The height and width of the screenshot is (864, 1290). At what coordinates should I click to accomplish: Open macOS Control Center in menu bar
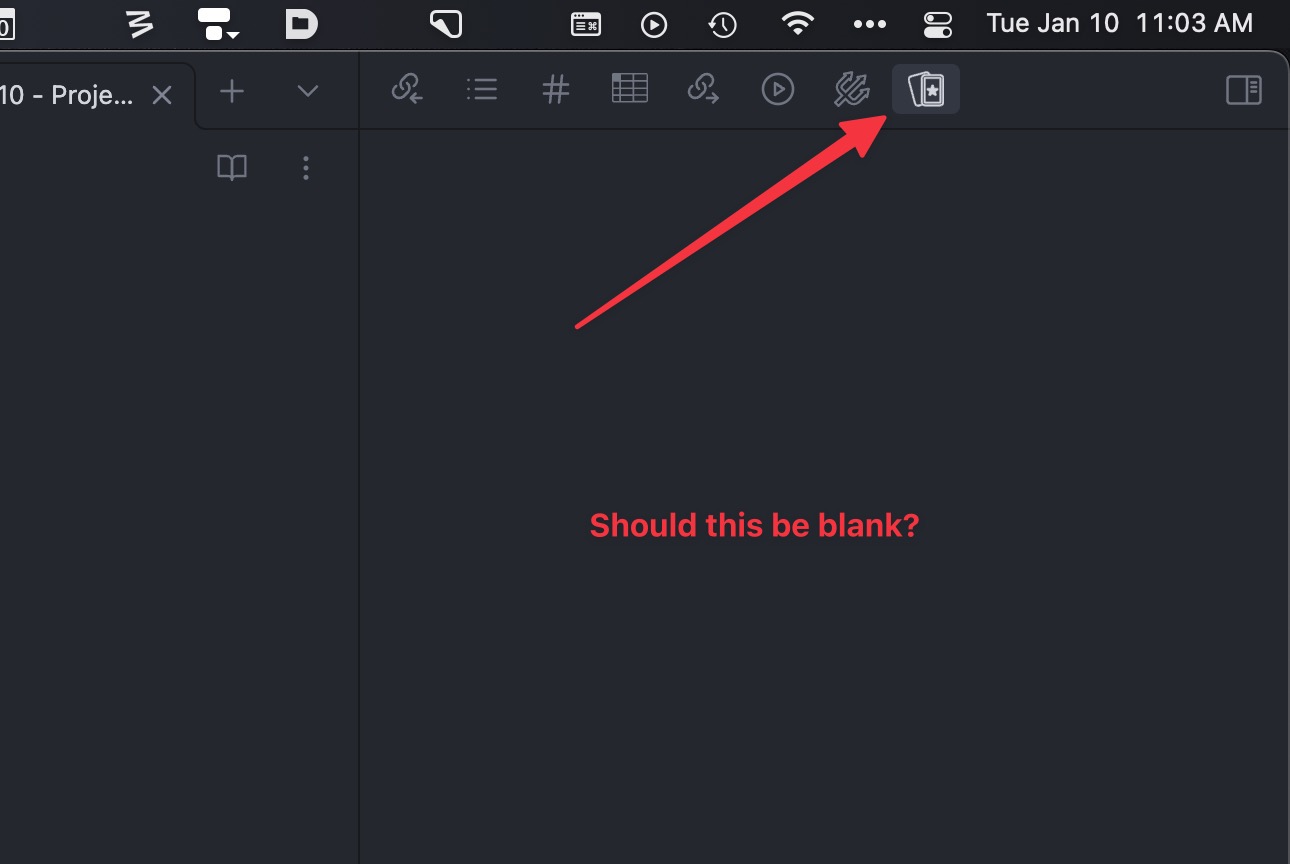coord(938,24)
